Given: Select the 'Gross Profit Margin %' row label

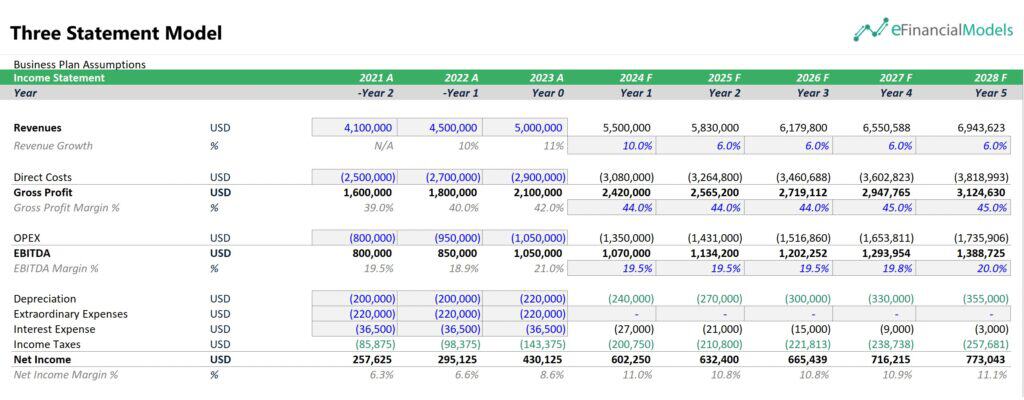Looking at the screenshot, I should pos(67,208).
